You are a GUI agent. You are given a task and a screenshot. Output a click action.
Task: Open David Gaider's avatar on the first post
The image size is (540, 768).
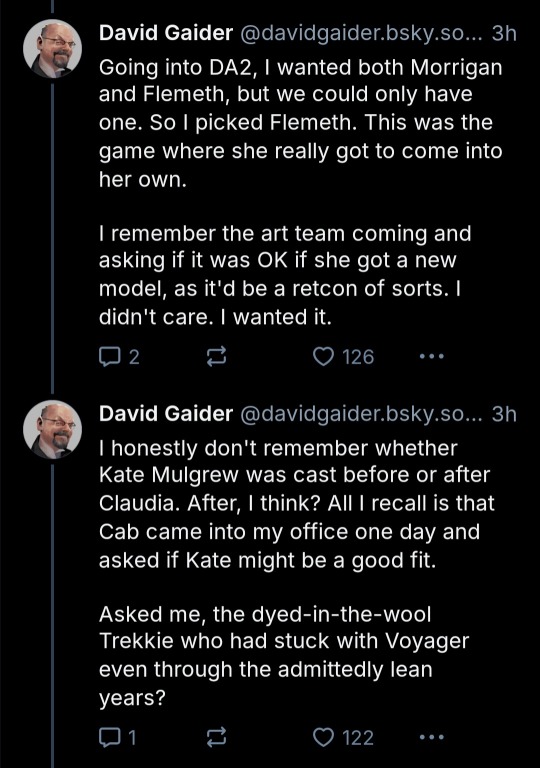click(52, 48)
